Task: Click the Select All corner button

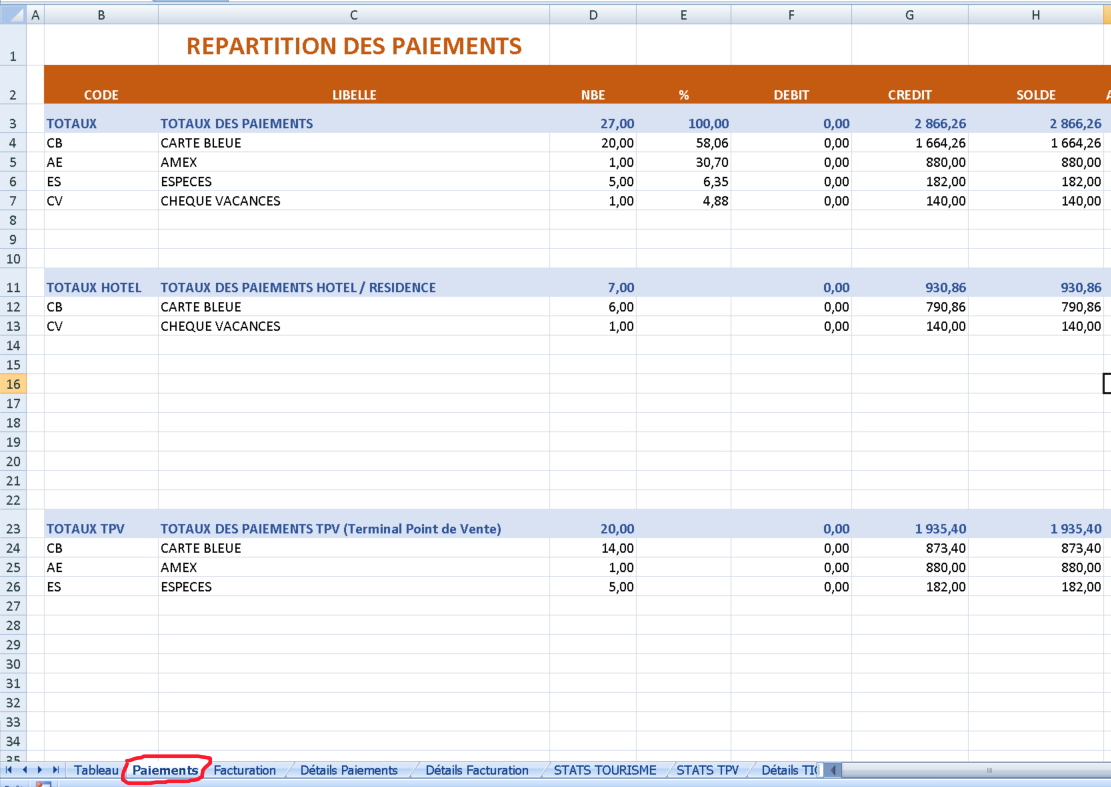Action: click(13, 15)
